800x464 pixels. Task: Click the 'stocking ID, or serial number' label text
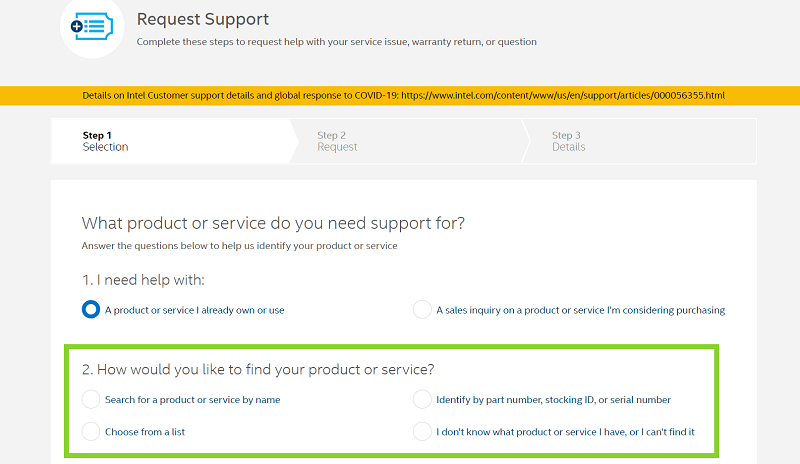(x=608, y=400)
